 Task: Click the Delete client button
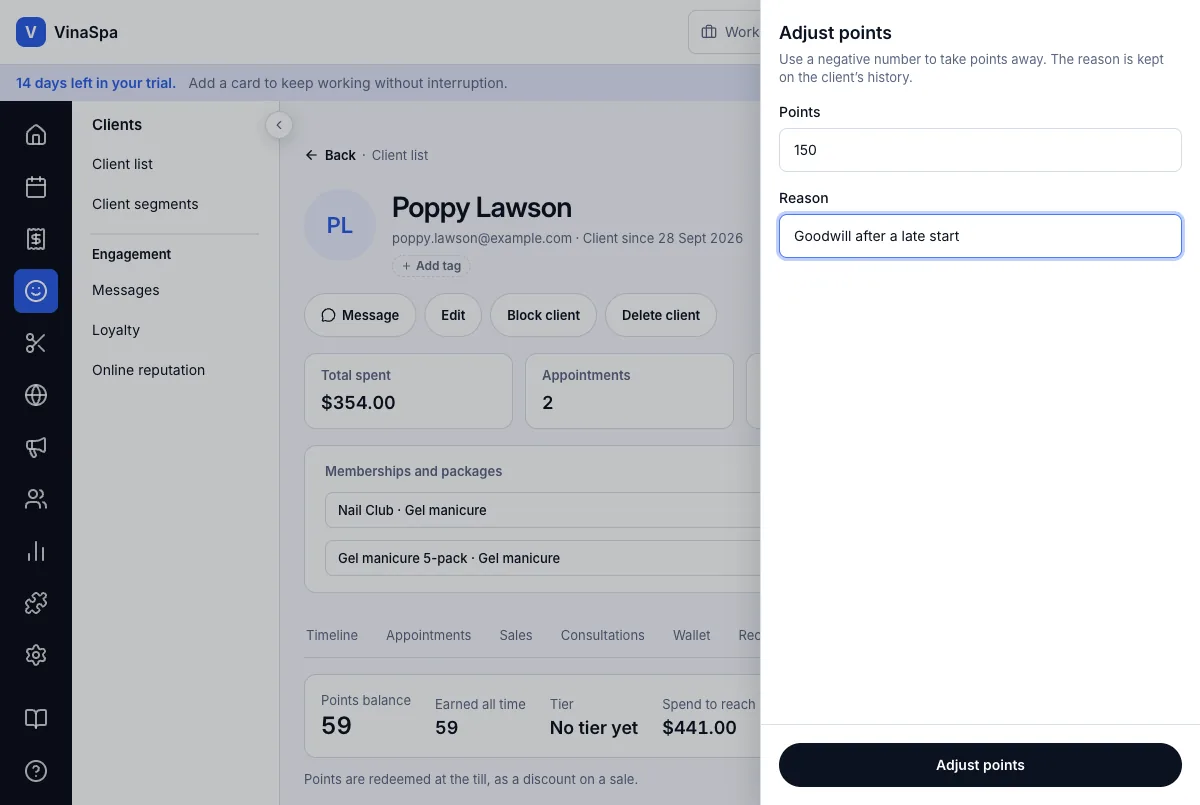[661, 315]
